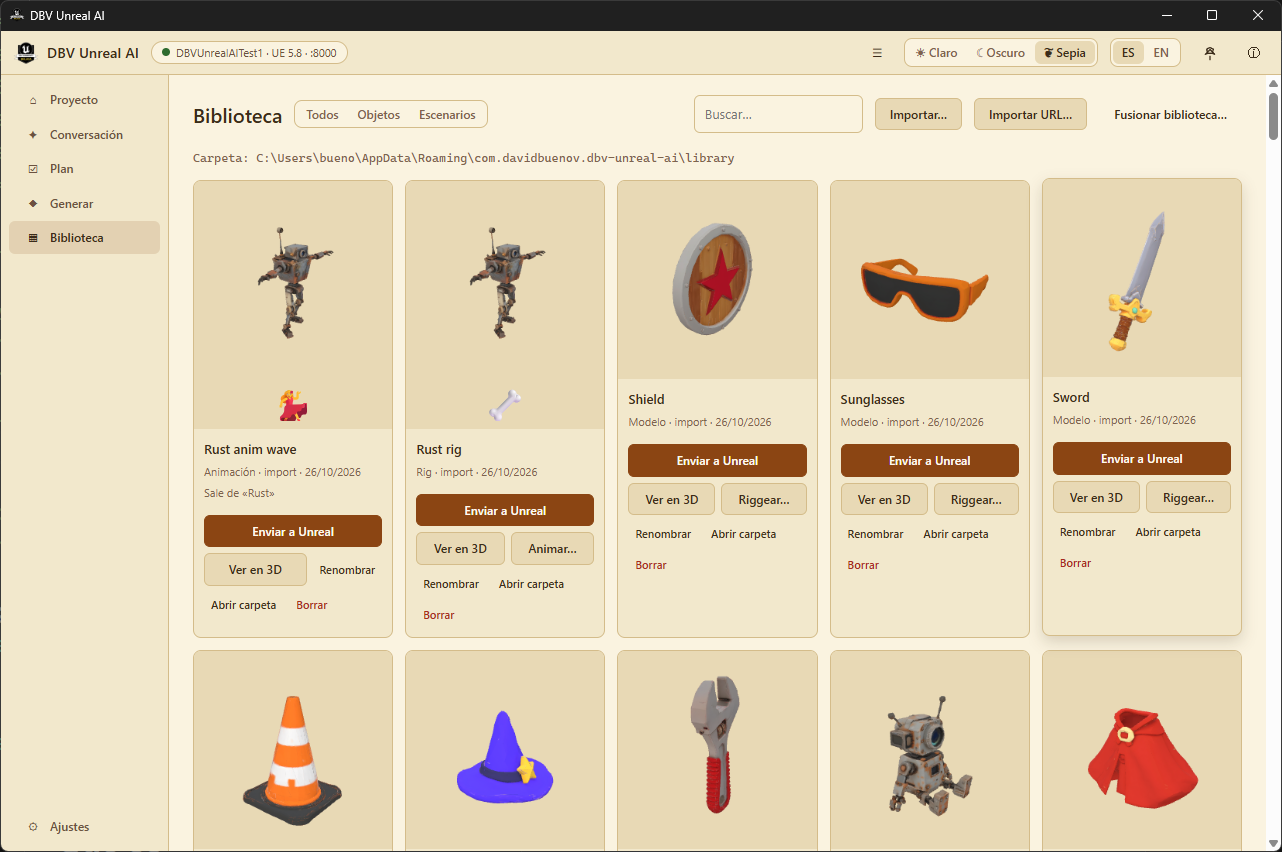Select Biblioteca in the sidebar
This screenshot has width=1282, height=852.
pyautogui.click(x=84, y=238)
